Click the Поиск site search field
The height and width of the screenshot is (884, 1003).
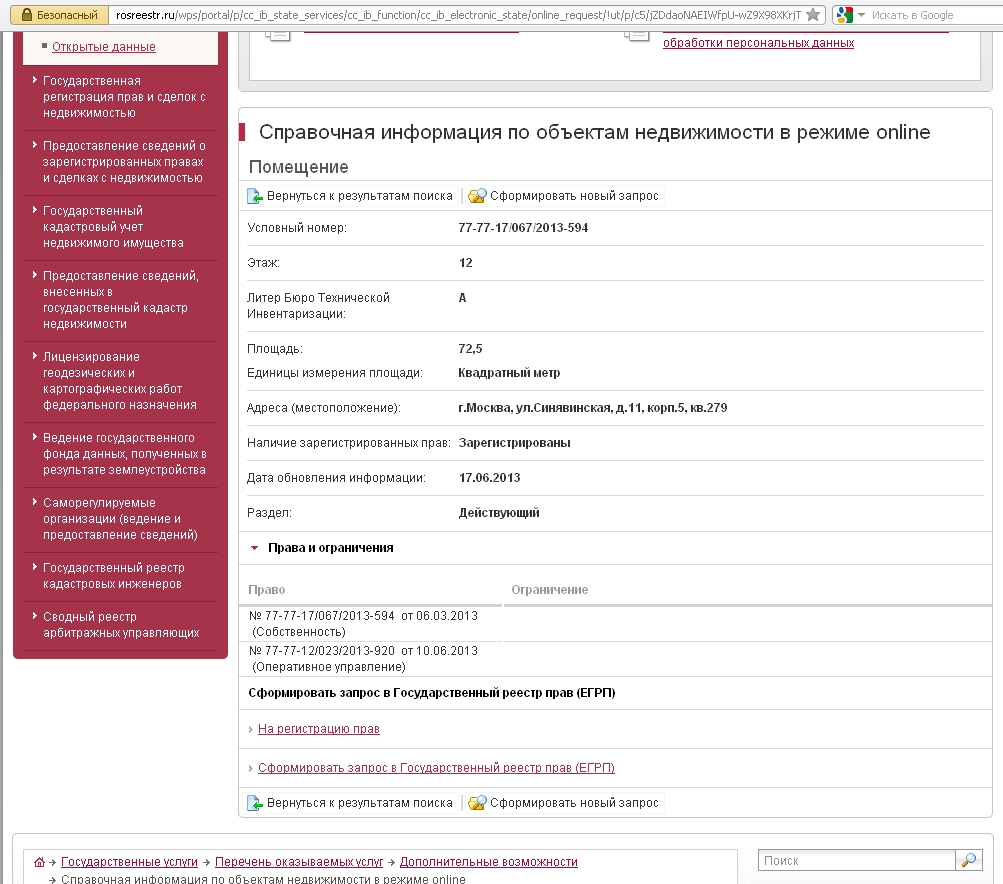(856, 860)
